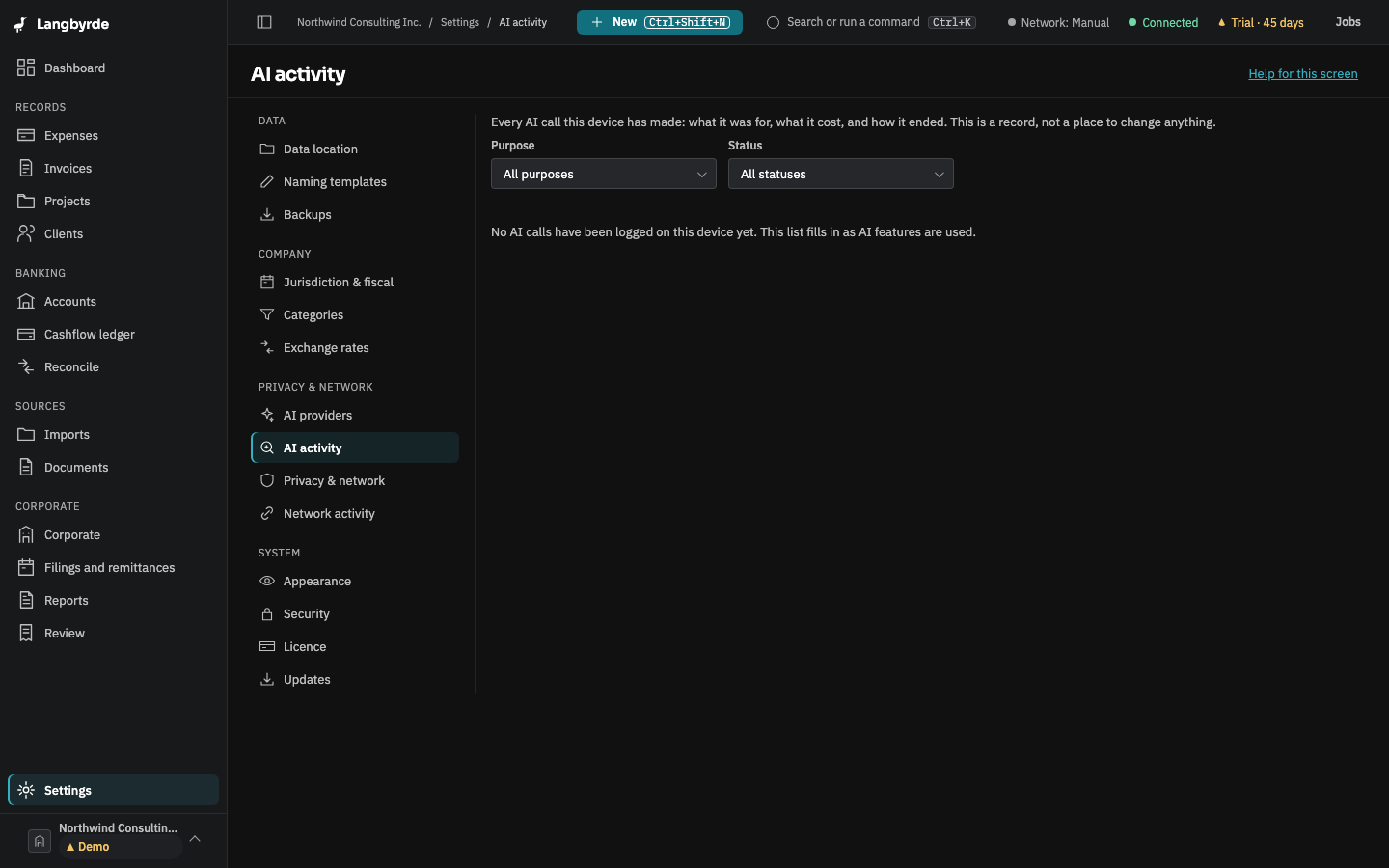Open Jurisdiction & fiscal settings

click(355, 283)
